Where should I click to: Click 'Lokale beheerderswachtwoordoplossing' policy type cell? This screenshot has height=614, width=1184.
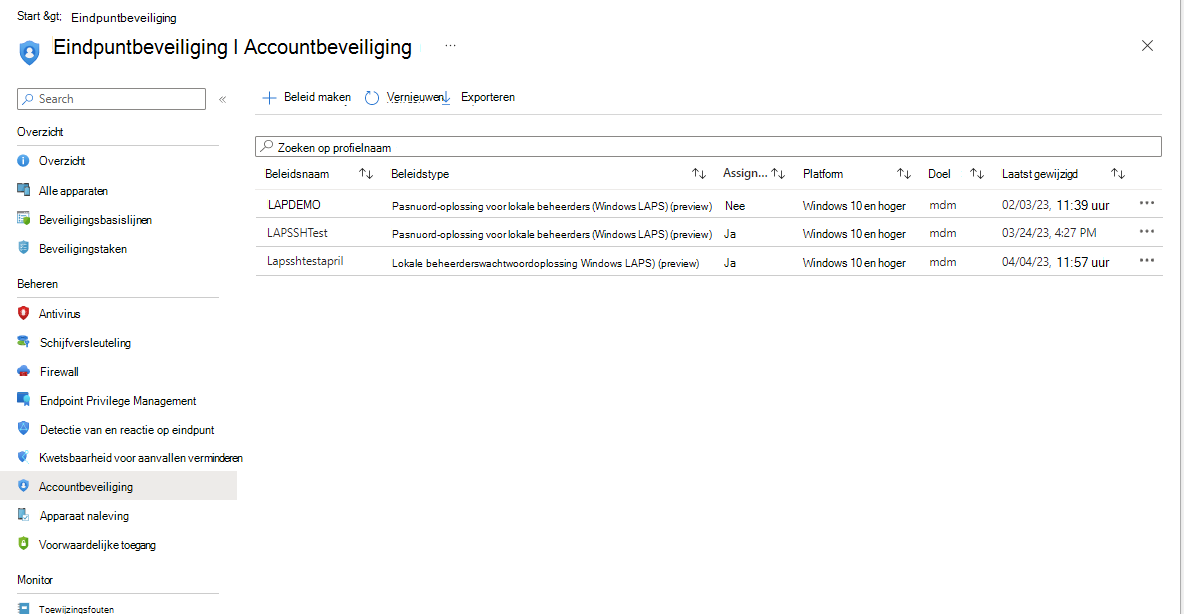tap(545, 263)
